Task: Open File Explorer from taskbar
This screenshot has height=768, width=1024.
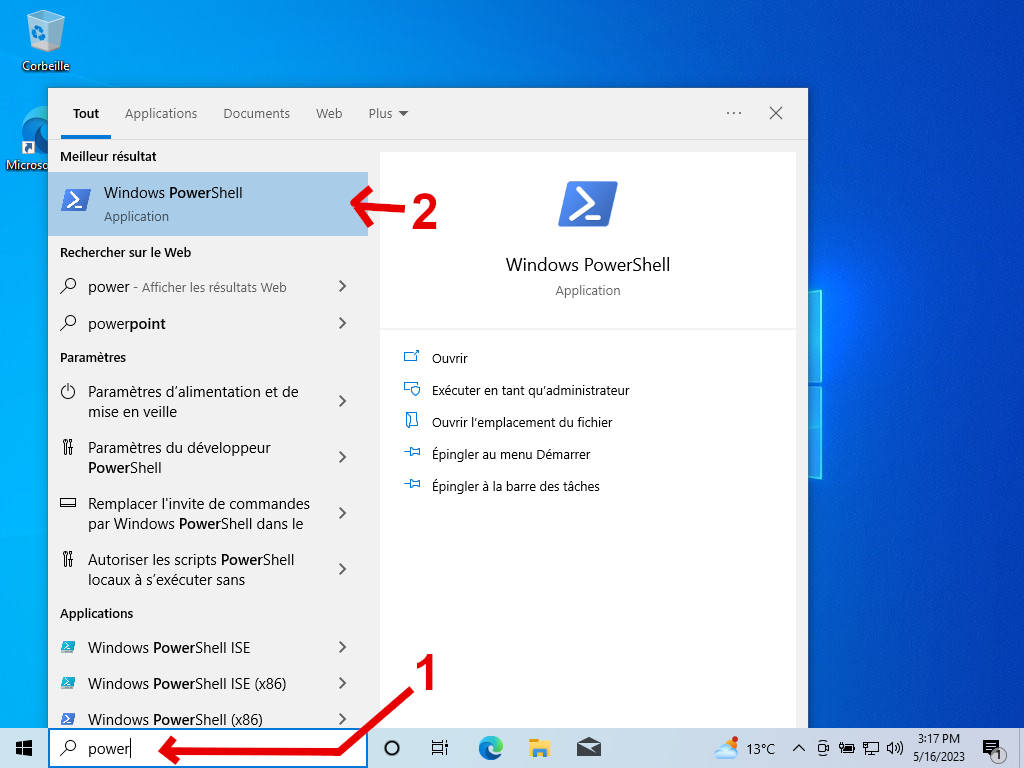Action: [539, 748]
